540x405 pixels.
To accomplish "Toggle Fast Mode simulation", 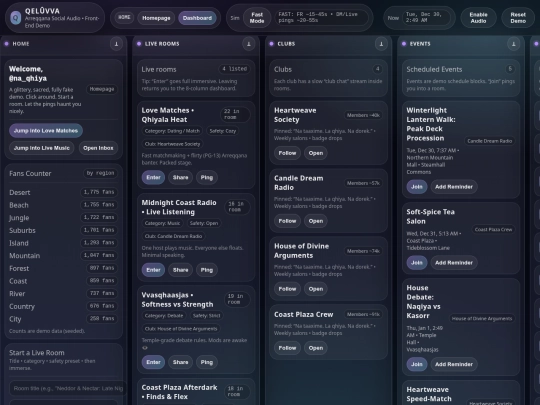I will click(x=257, y=18).
